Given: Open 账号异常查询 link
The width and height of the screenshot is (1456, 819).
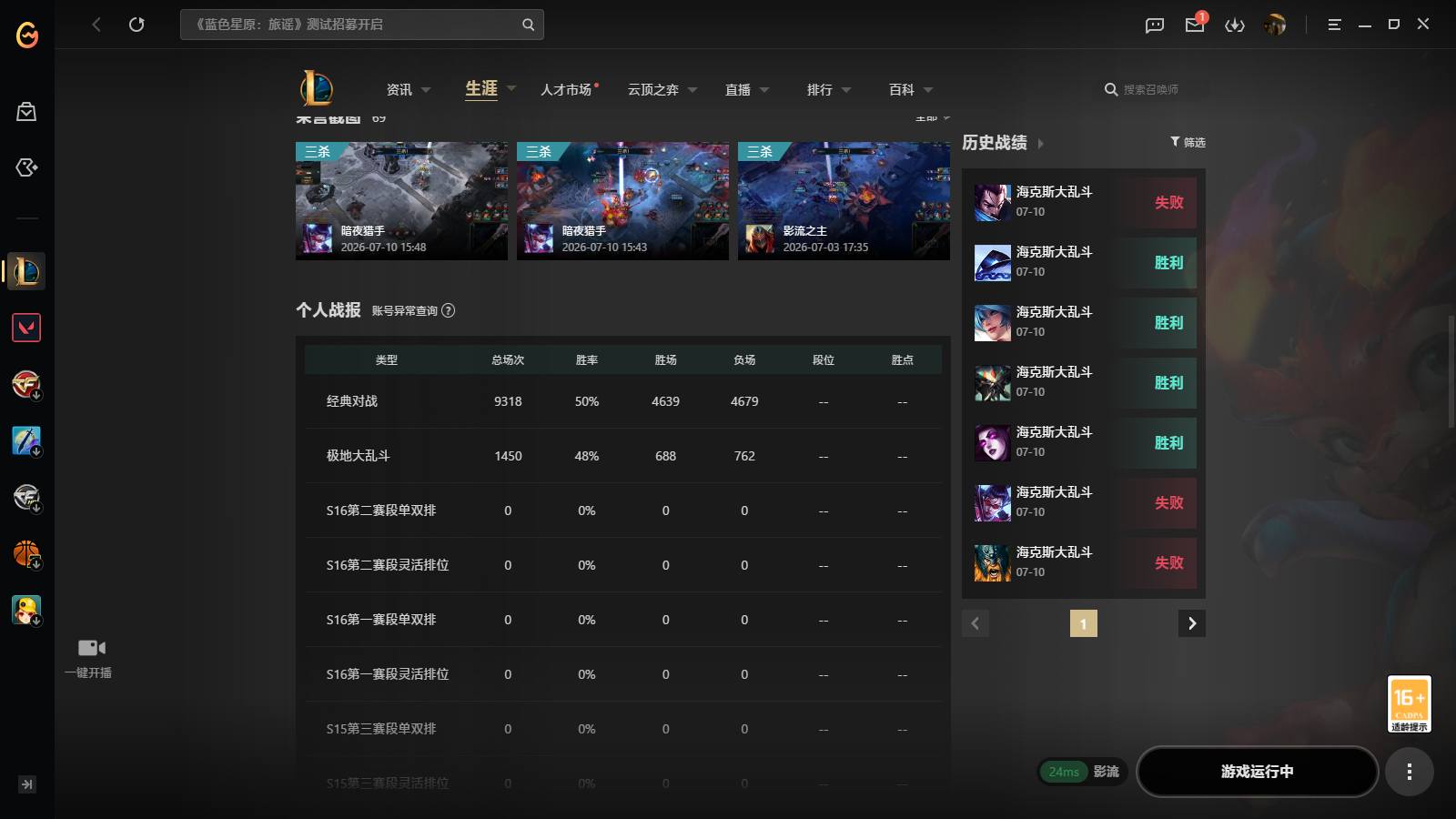Looking at the screenshot, I should 405,310.
